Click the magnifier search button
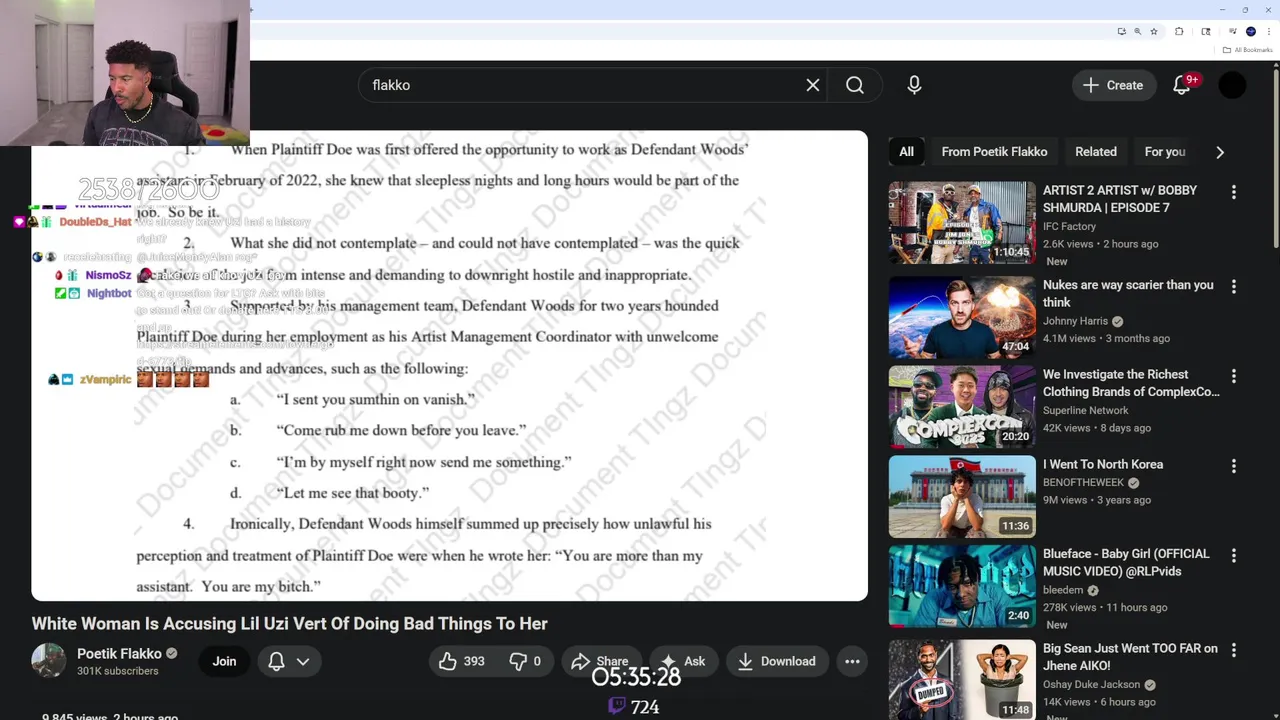The height and width of the screenshot is (720, 1280). (x=855, y=85)
